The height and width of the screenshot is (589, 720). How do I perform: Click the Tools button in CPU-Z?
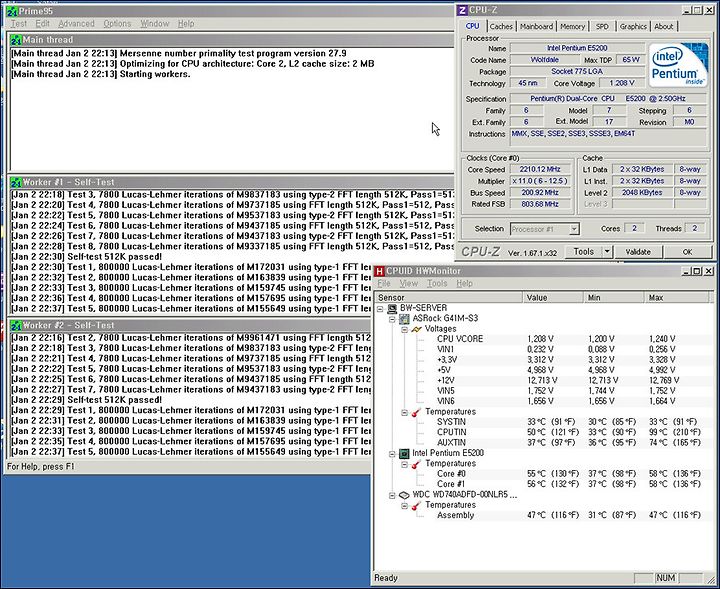click(584, 252)
